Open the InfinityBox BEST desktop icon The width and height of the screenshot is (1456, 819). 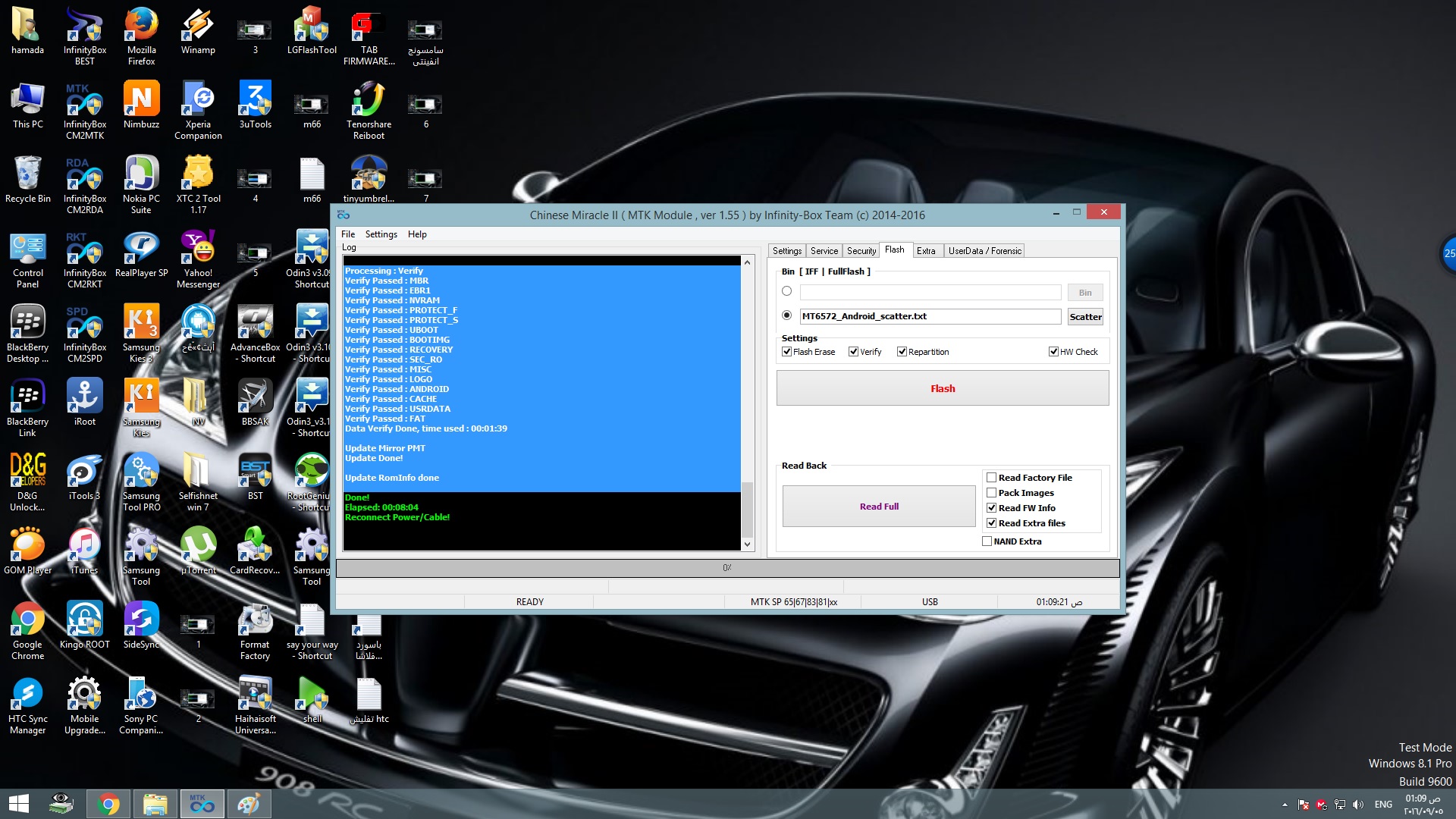point(84,36)
